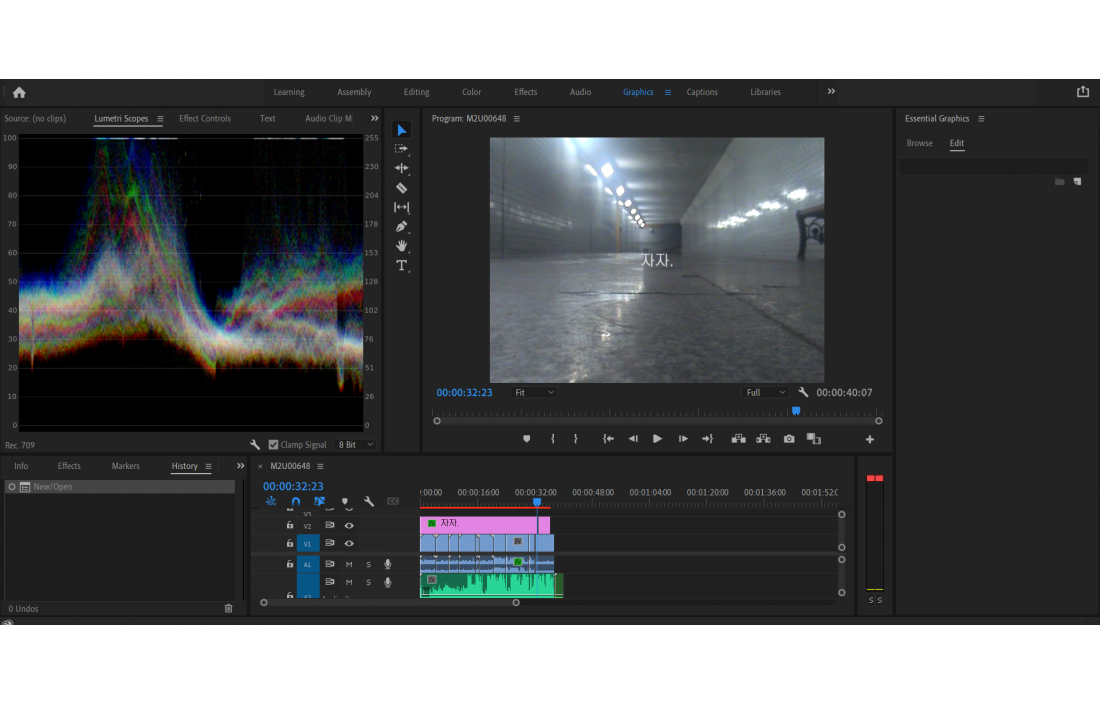Select the Razor tool
The height and width of the screenshot is (705, 1100).
401,188
